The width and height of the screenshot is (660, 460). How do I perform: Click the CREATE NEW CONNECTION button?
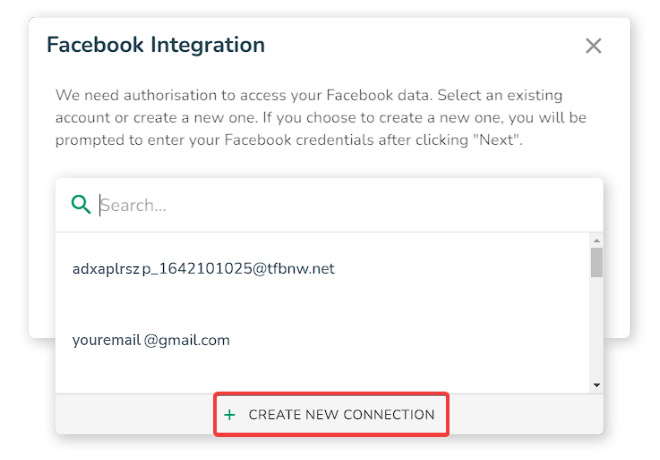coord(331,415)
